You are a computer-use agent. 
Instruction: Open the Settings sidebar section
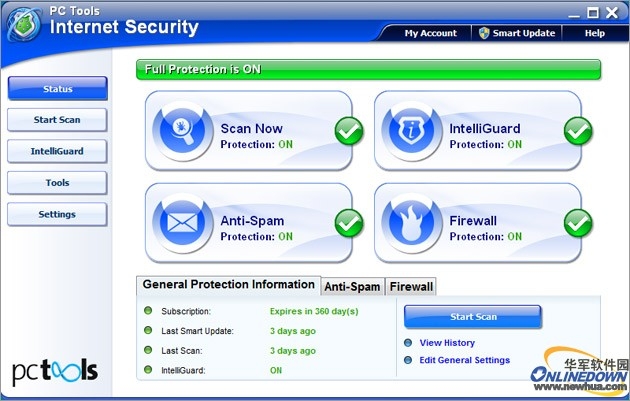[57, 214]
